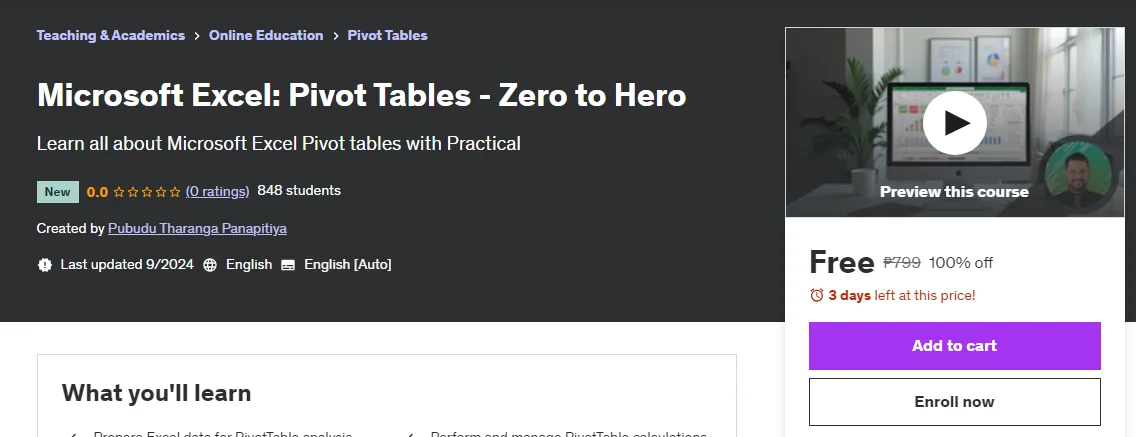1136x437 pixels.
Task: Click the course title heading
Action: (362, 96)
